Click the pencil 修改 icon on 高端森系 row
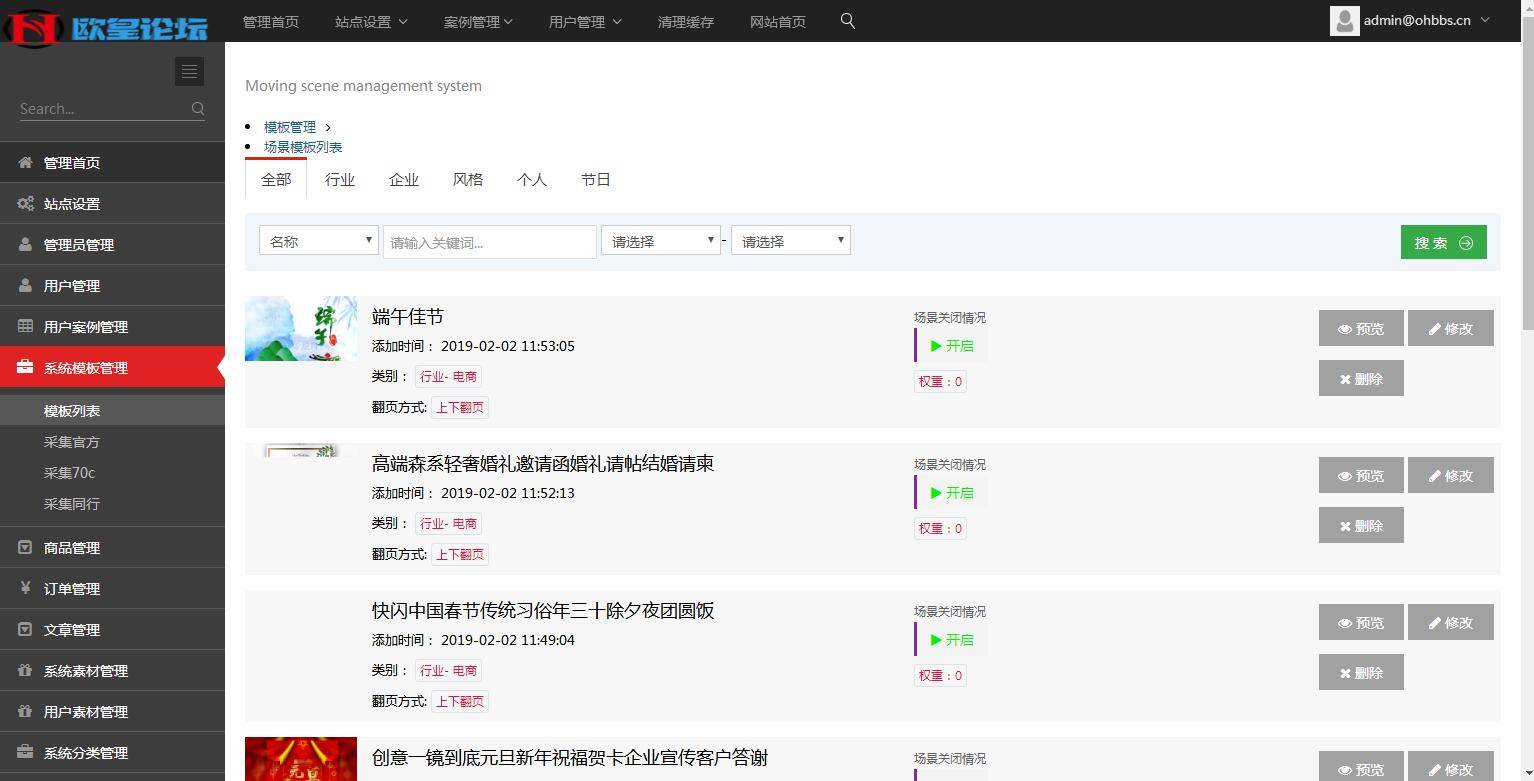 (1435, 475)
